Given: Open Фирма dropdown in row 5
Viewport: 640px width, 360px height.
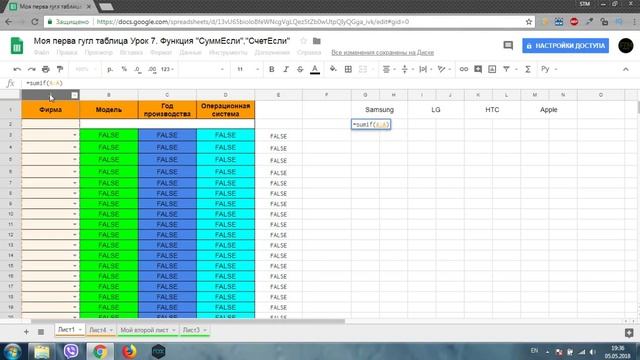Looking at the screenshot, I should click(x=75, y=160).
